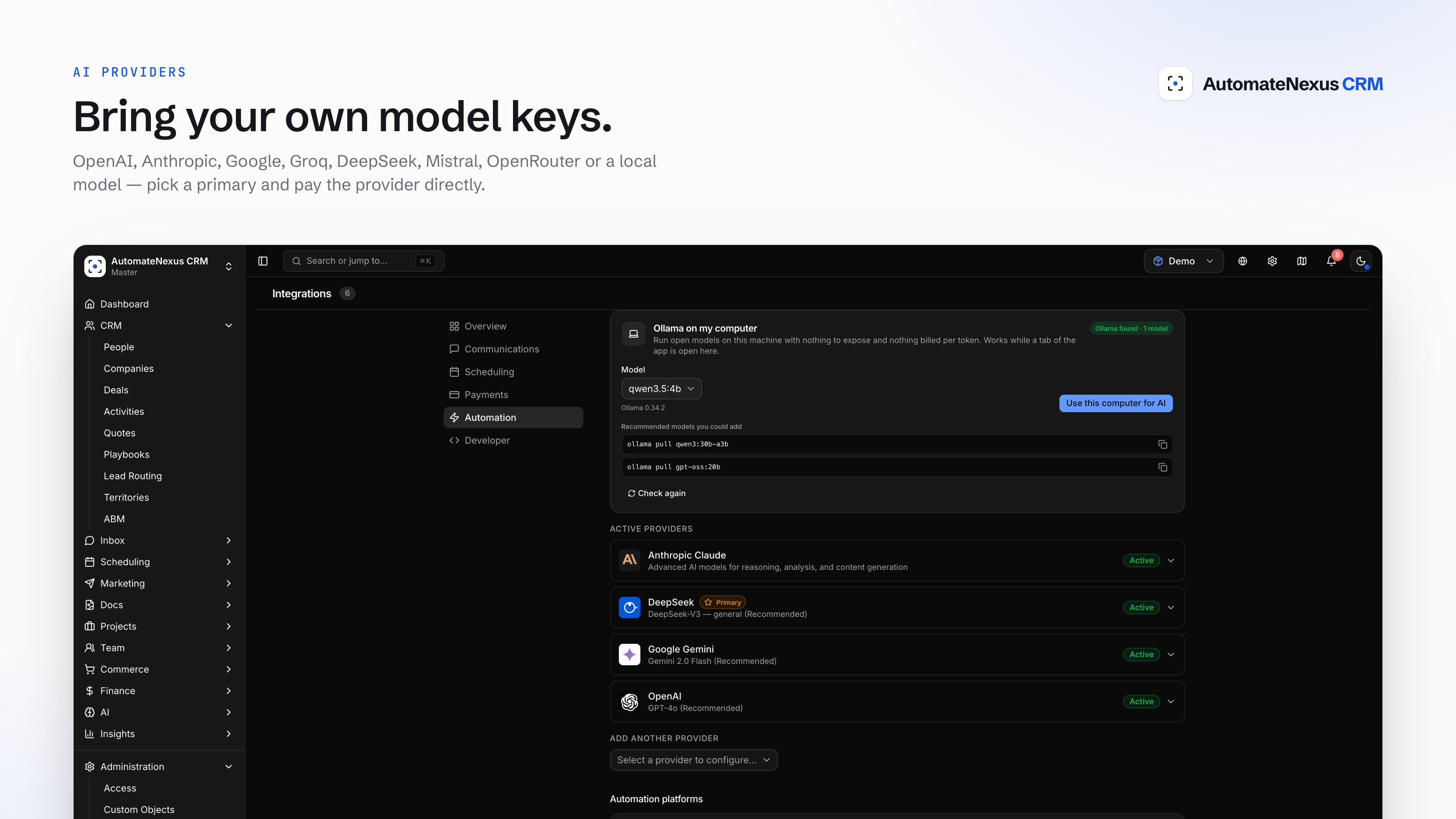
Task: Open the Developer integrations tab
Action: [x=513, y=440]
